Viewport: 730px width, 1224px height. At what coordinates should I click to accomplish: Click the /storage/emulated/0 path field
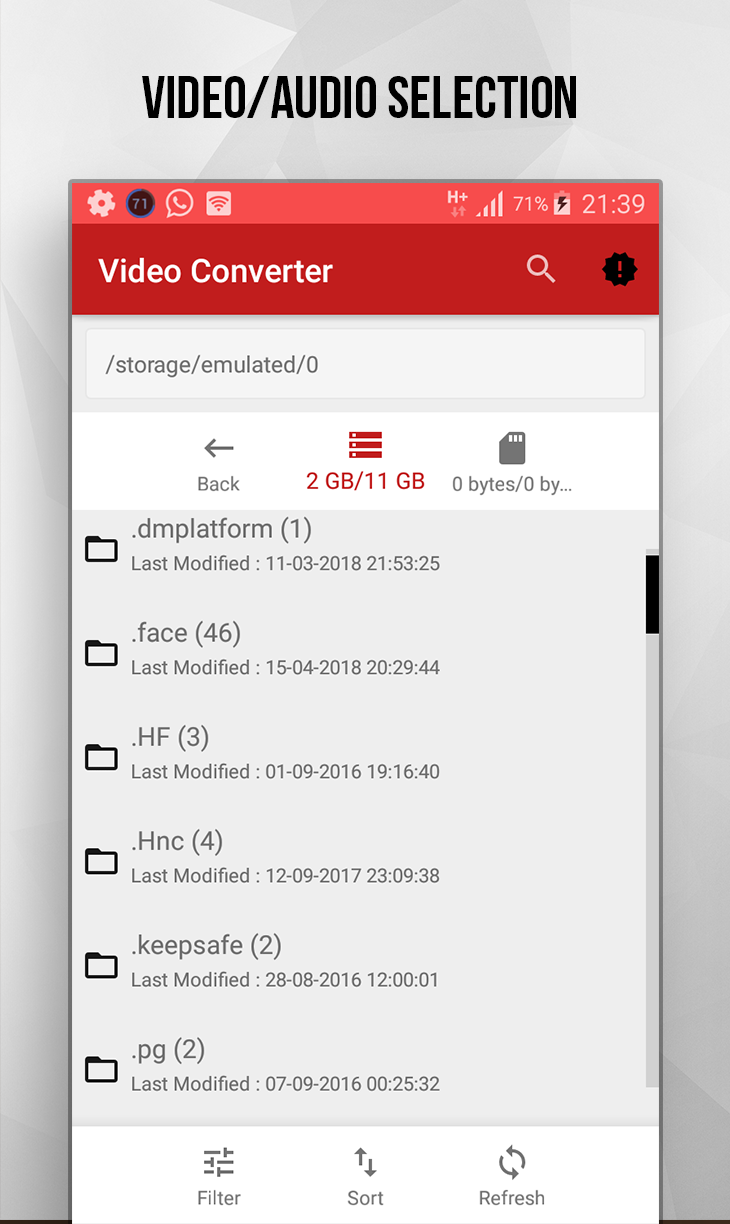coord(365,364)
